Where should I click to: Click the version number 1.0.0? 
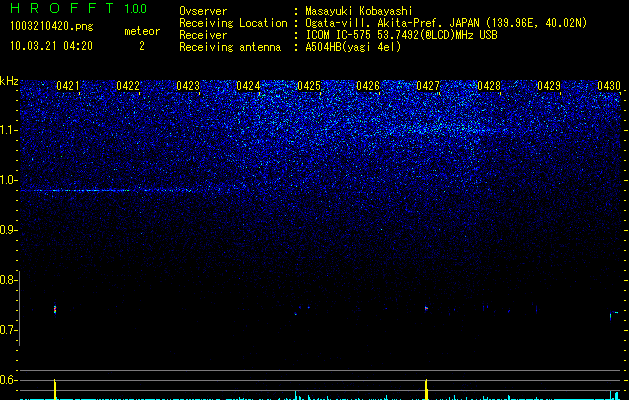click(136, 9)
